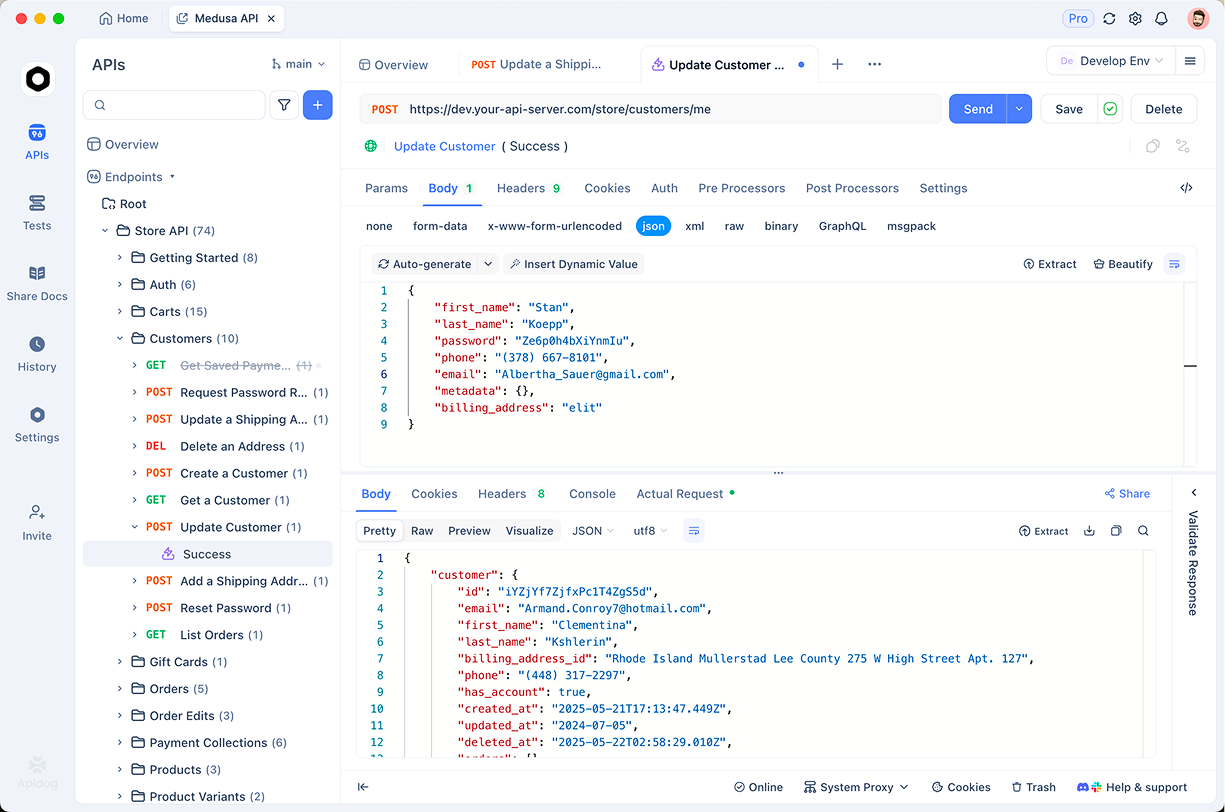Search within the response body

(x=1143, y=531)
